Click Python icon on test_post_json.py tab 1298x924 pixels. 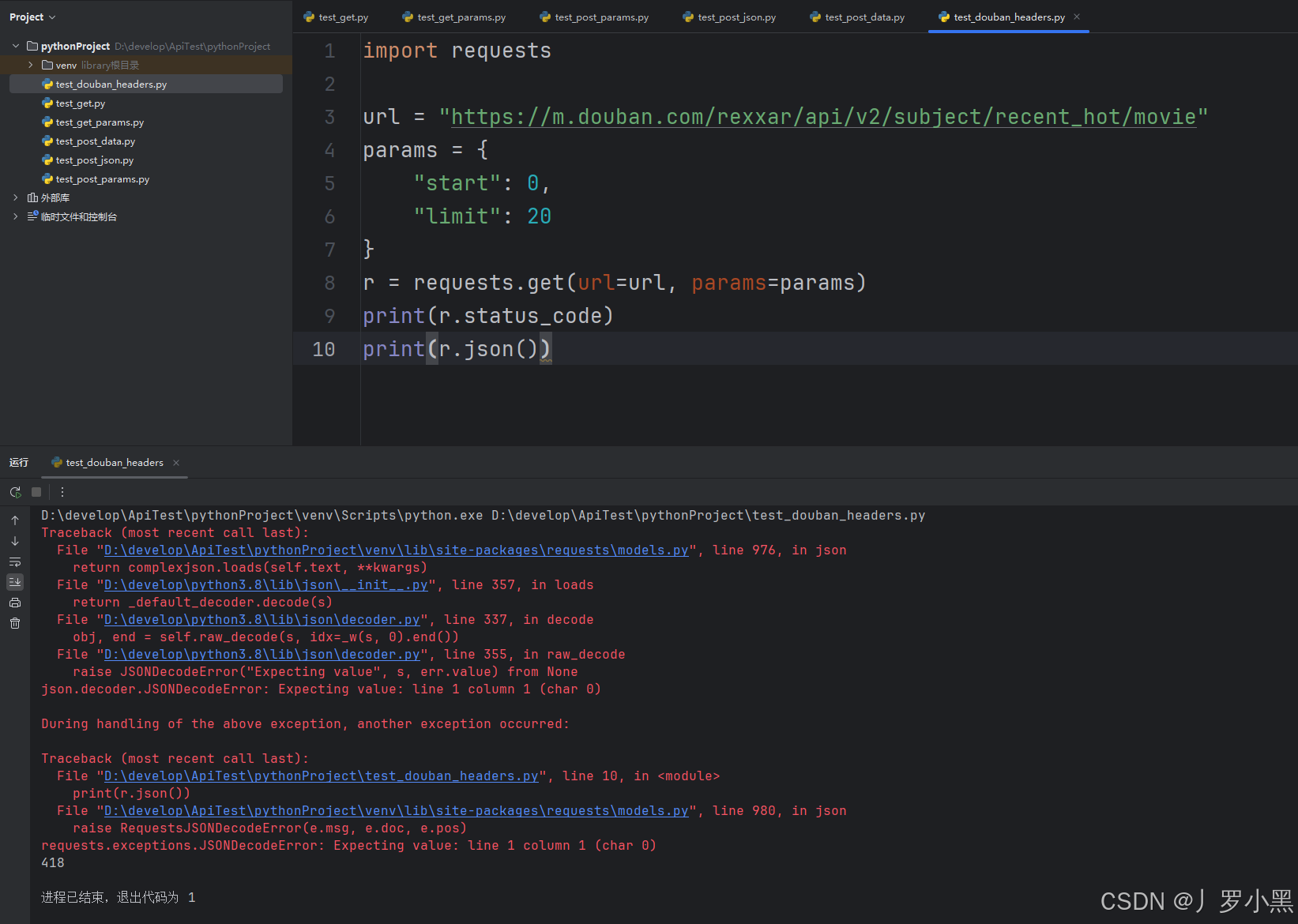tap(688, 17)
